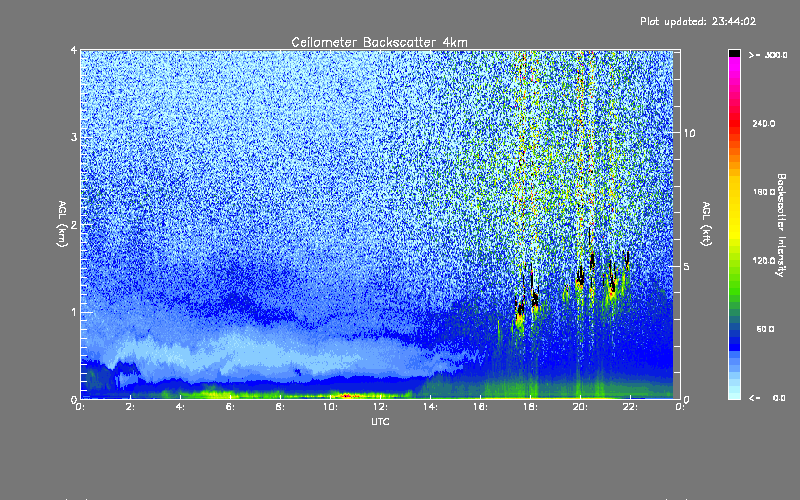
Task: Click the x-axis tick label 10:
Action: (330, 407)
